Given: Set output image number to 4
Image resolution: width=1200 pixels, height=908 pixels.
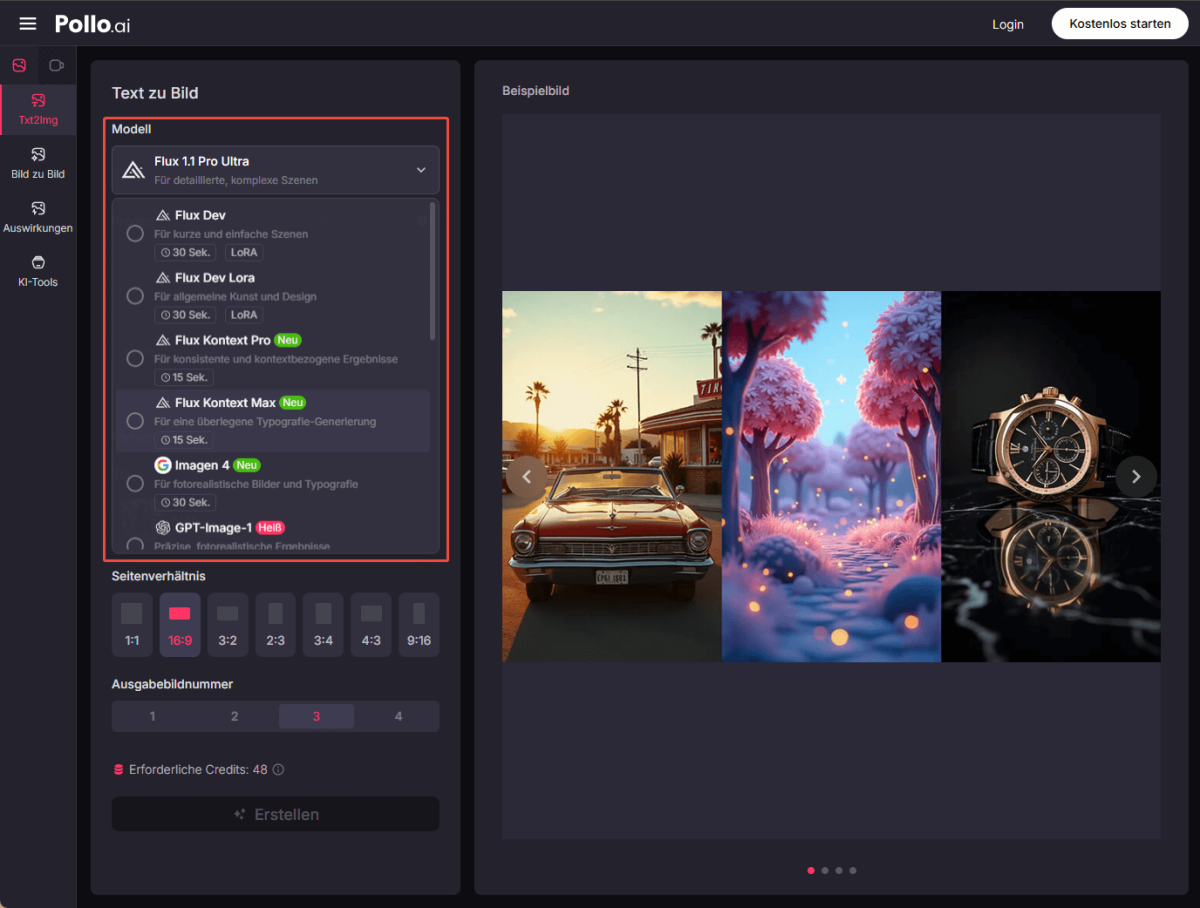Looking at the screenshot, I should click(x=398, y=716).
